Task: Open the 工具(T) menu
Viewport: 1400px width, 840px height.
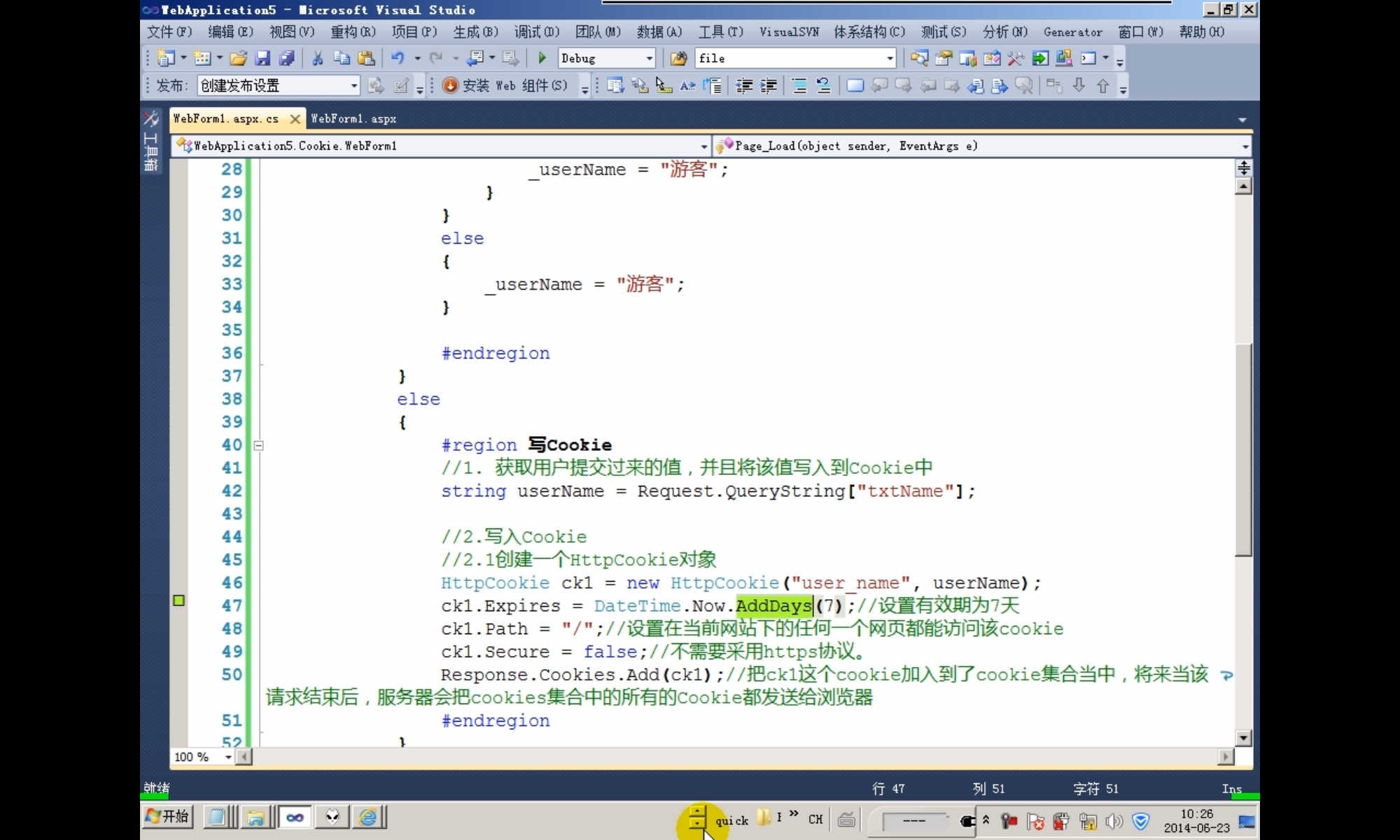Action: [x=721, y=32]
